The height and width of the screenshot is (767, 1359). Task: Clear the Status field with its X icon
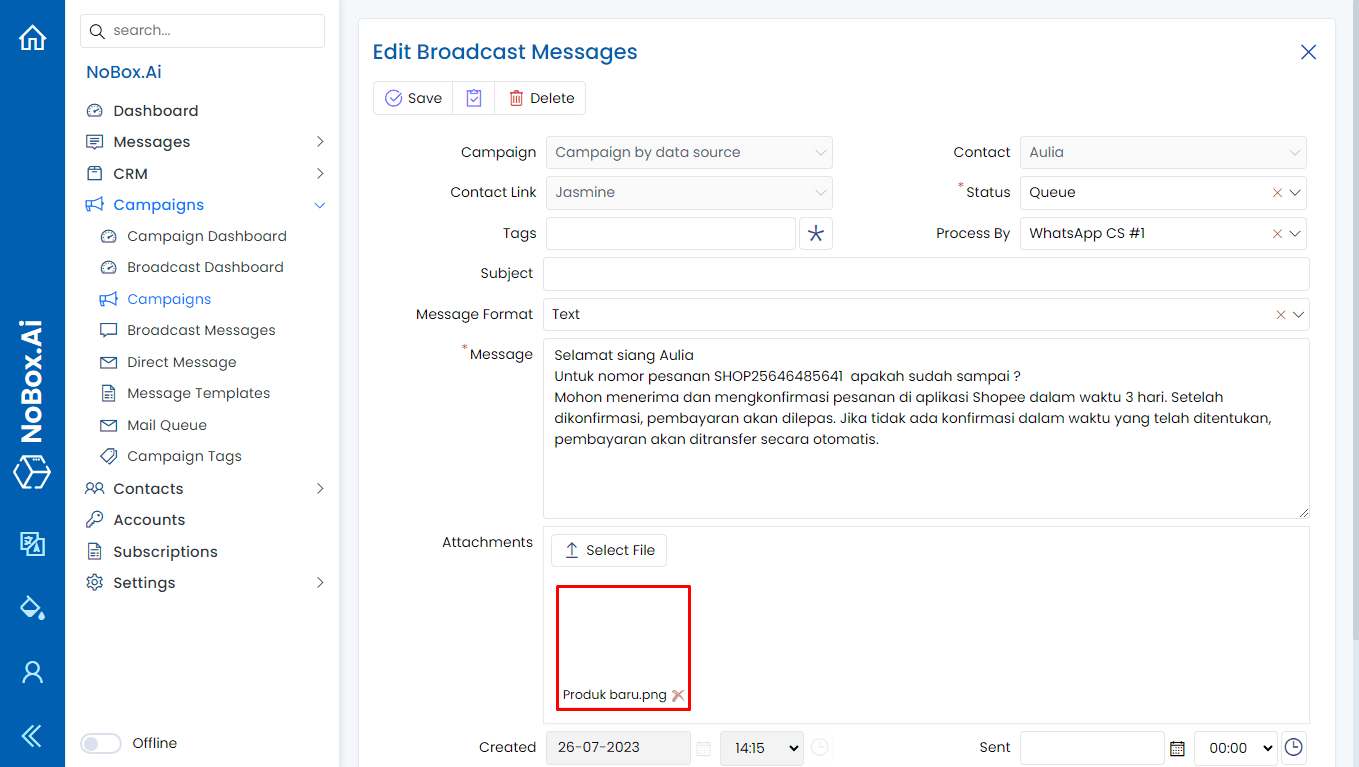pos(1277,192)
